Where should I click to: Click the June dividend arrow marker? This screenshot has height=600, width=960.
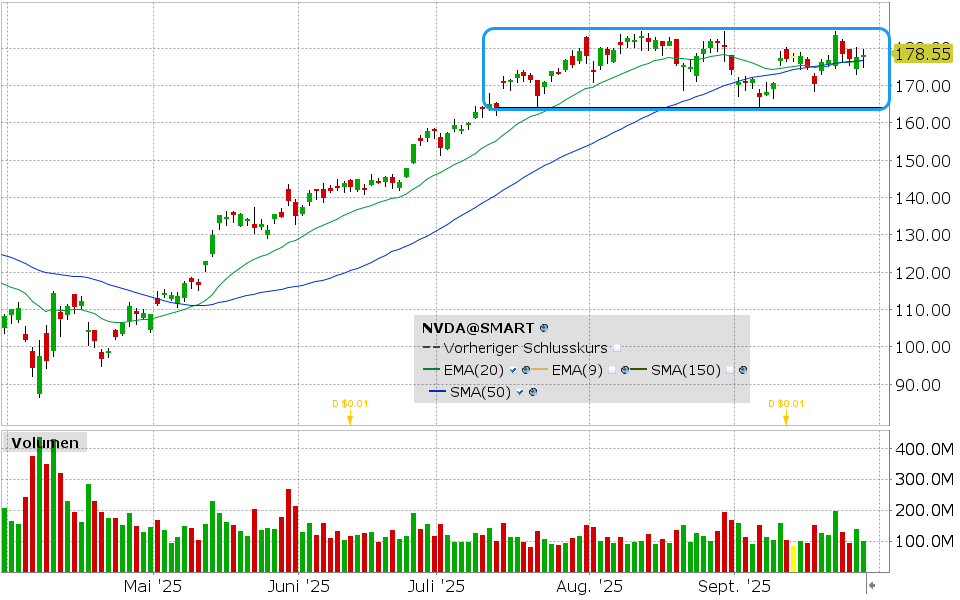tap(350, 418)
